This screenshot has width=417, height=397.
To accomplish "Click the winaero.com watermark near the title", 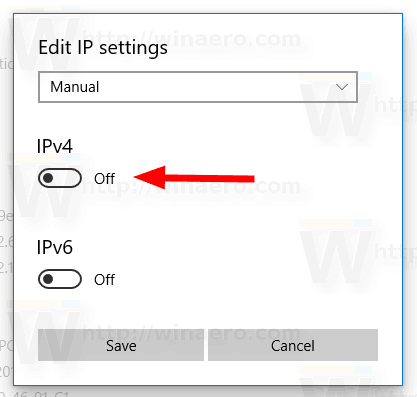I will [192, 39].
